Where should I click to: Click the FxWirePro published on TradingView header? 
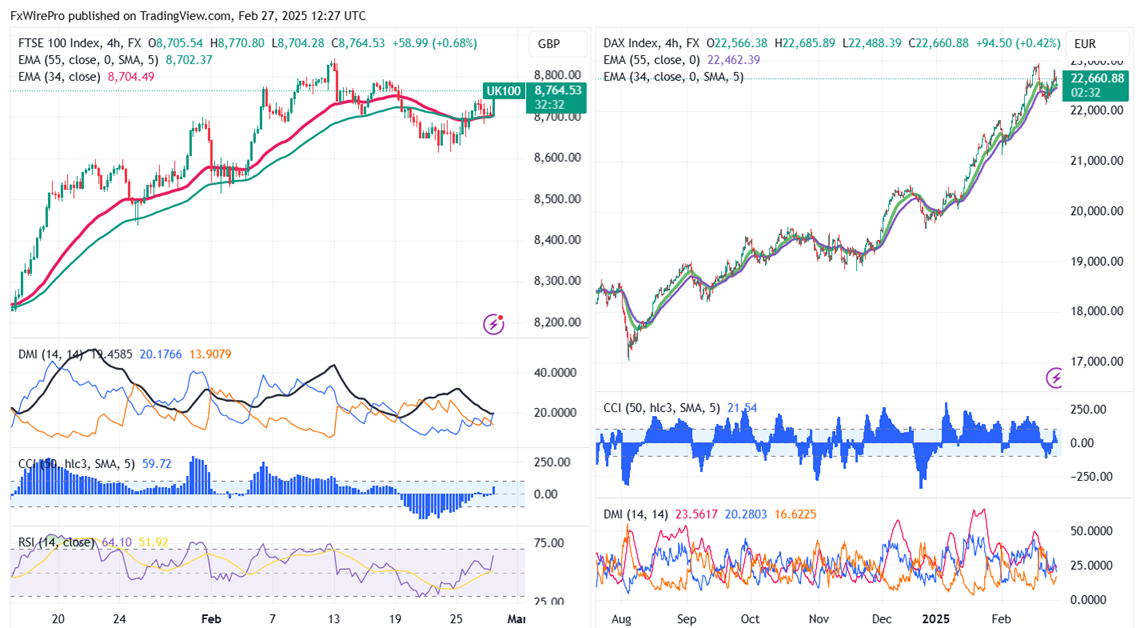point(190,16)
